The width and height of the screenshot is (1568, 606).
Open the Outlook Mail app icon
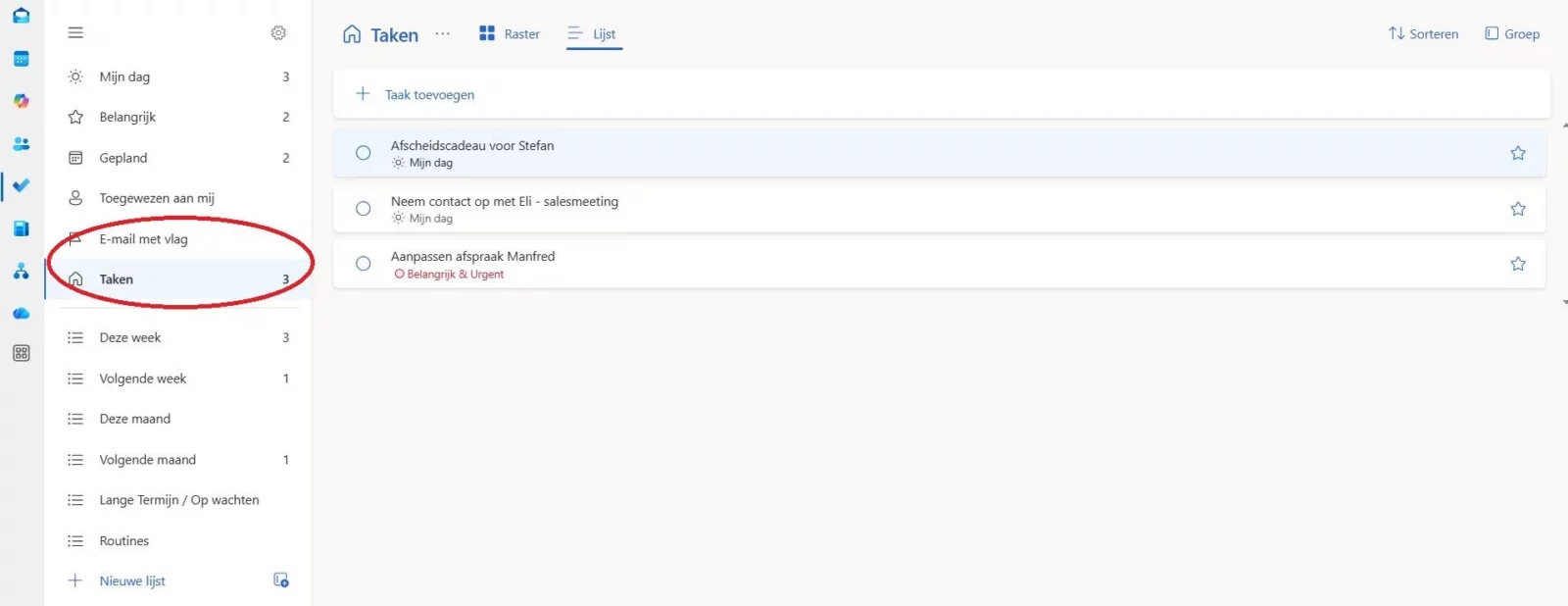(x=21, y=16)
